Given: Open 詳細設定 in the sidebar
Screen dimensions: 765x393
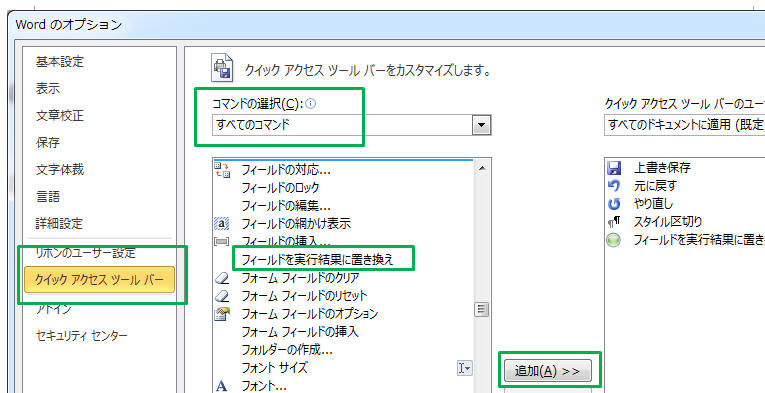Looking at the screenshot, I should [59, 223].
